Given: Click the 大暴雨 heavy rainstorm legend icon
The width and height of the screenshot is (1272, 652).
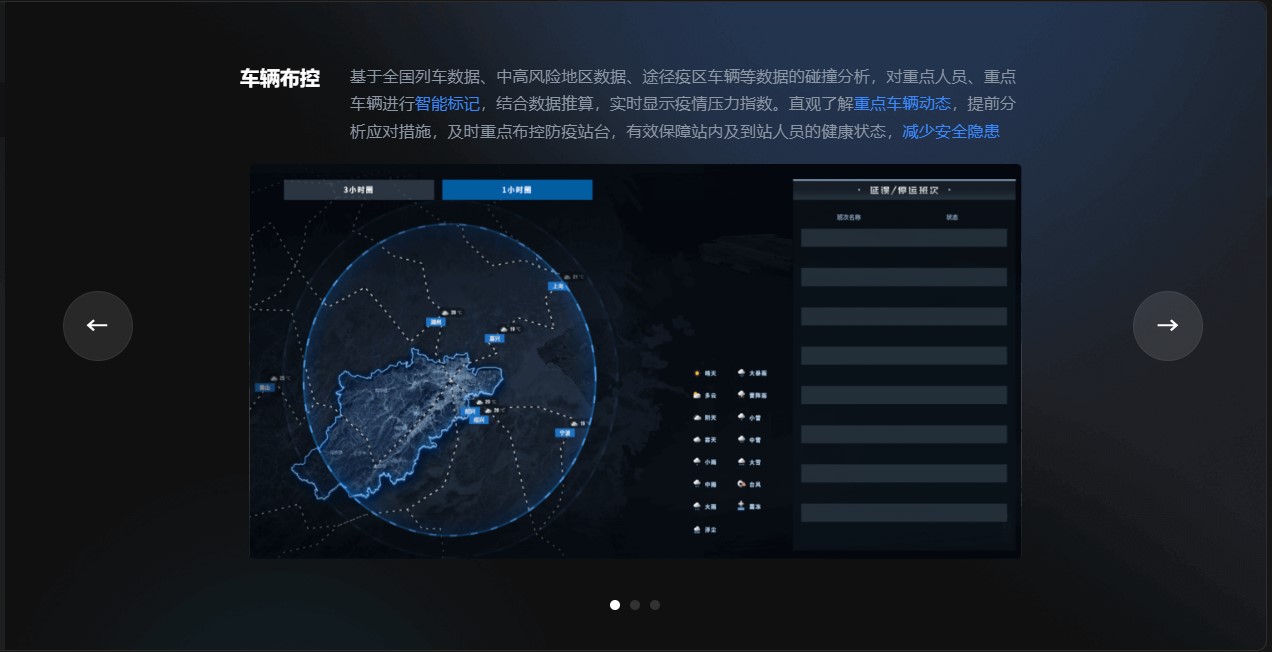Looking at the screenshot, I should click(741, 373).
